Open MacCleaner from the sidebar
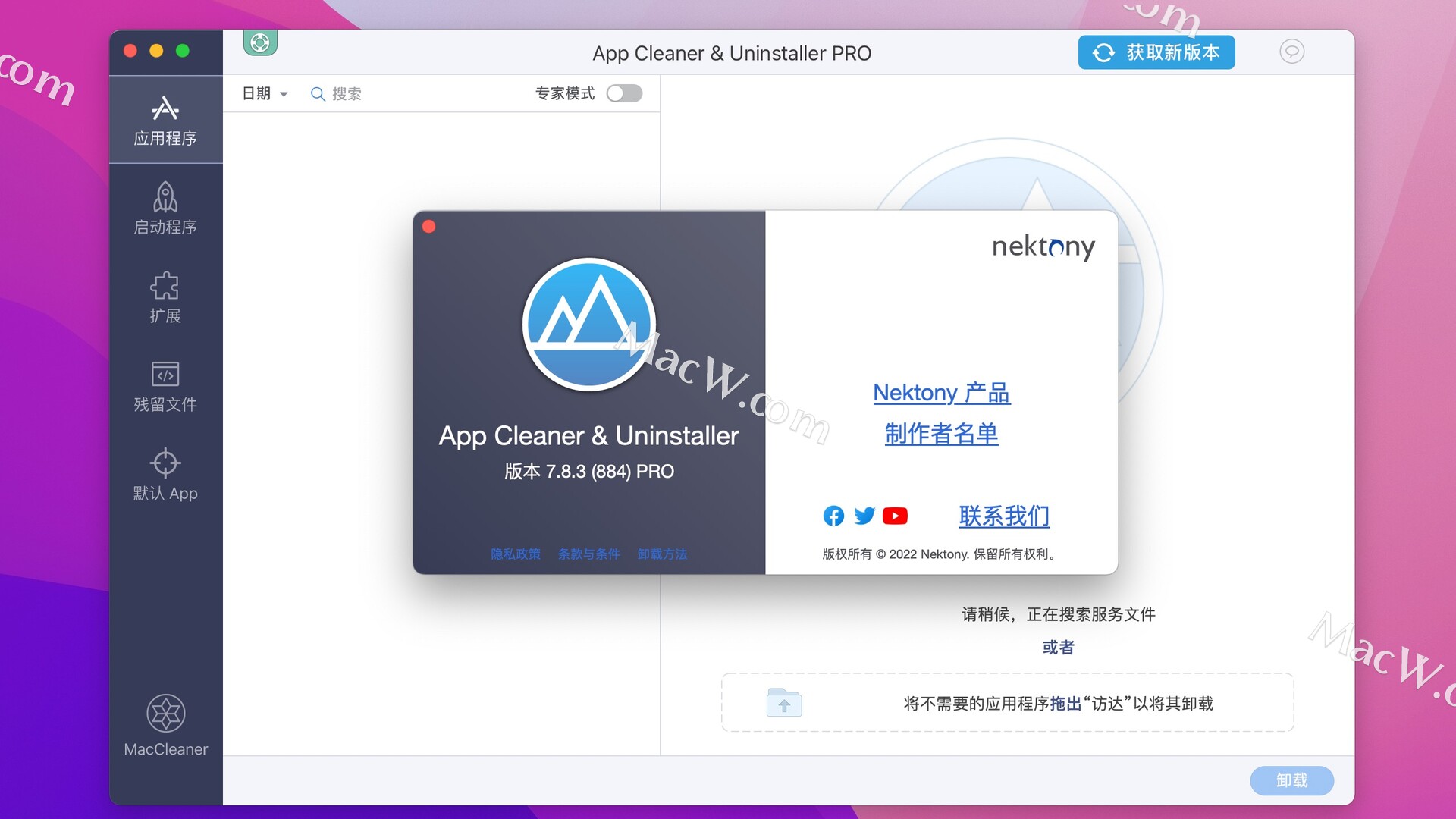The height and width of the screenshot is (819, 1456). pos(165,725)
